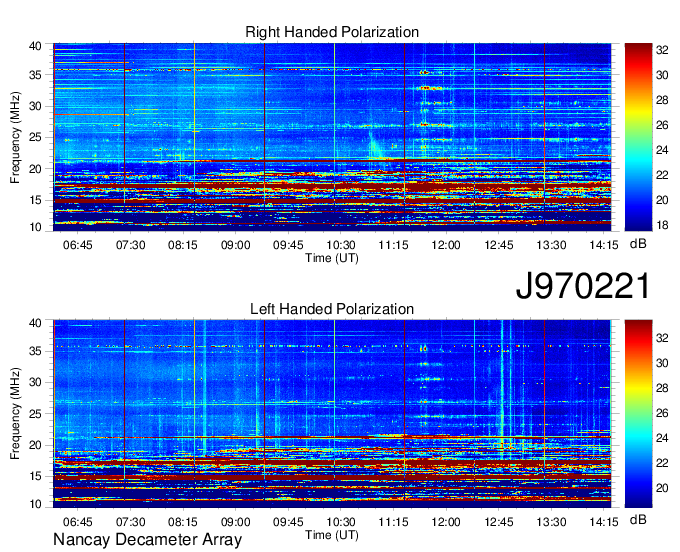Click the 11:15 tick under Right Handed plot

[393, 245]
